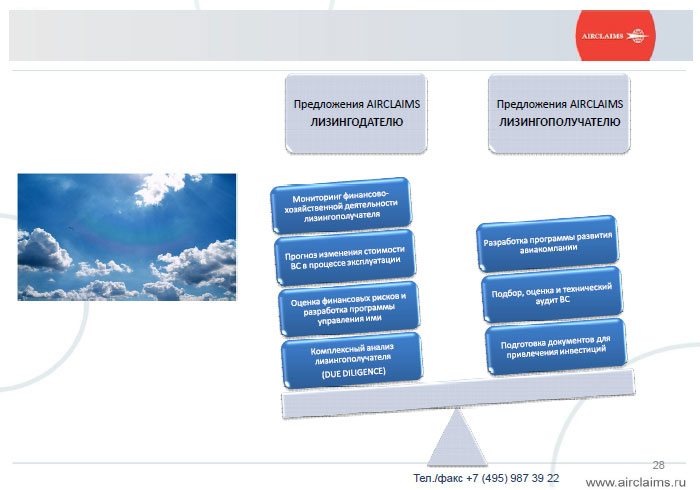700x490 pixels.
Task: Click 'Мониторинг финансово-хозяйственной деятельности лизингополучателя' block
Action: click(x=341, y=205)
